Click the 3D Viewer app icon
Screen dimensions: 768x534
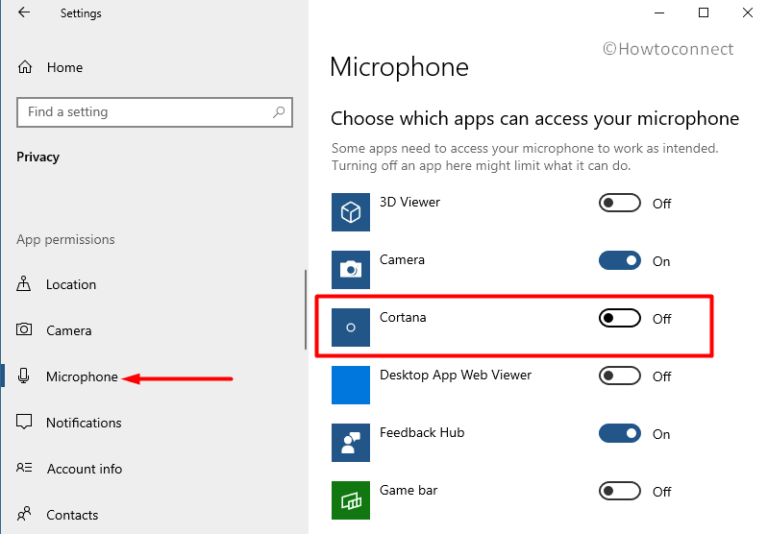(x=351, y=212)
